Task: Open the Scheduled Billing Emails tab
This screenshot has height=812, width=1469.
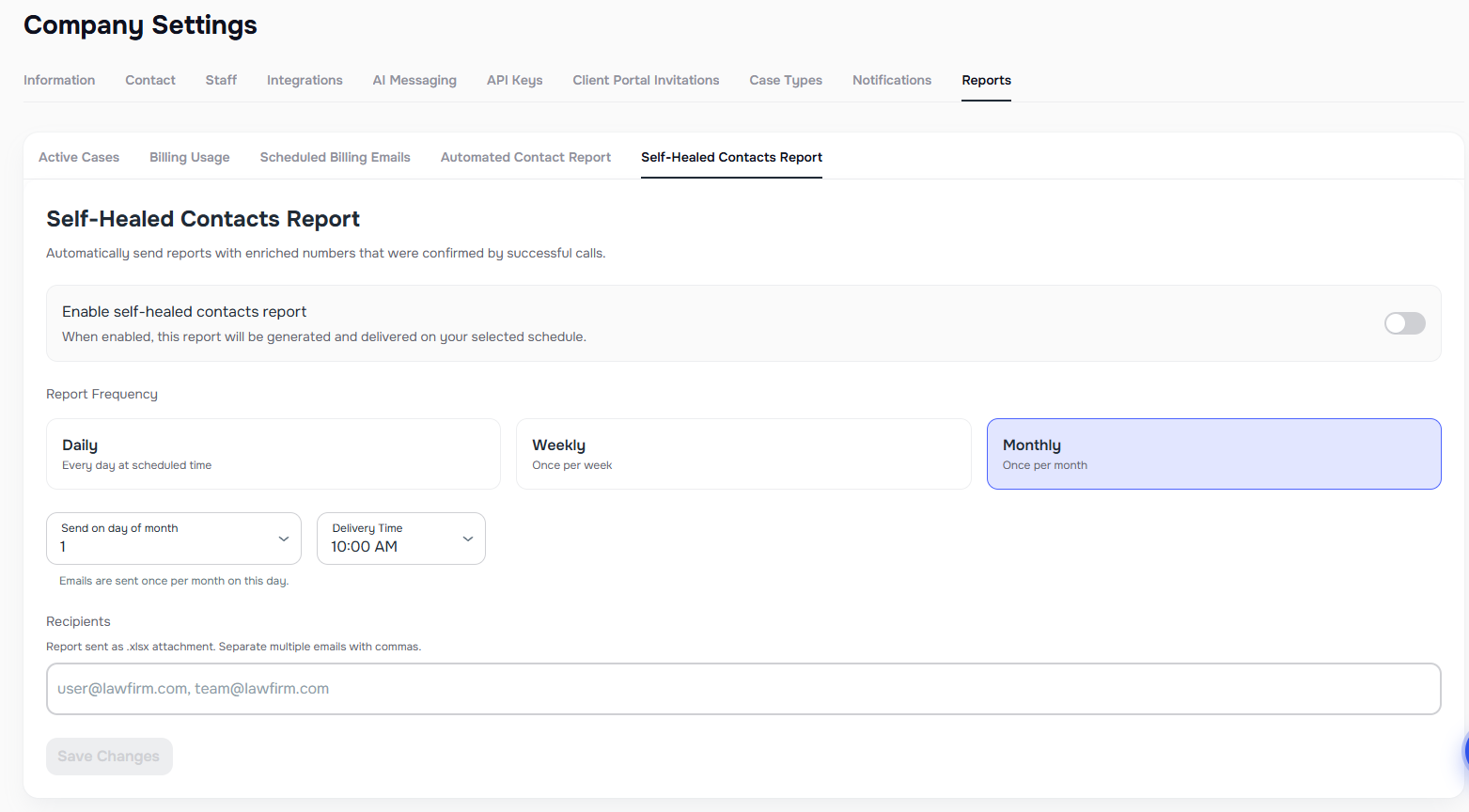Action: (335, 157)
